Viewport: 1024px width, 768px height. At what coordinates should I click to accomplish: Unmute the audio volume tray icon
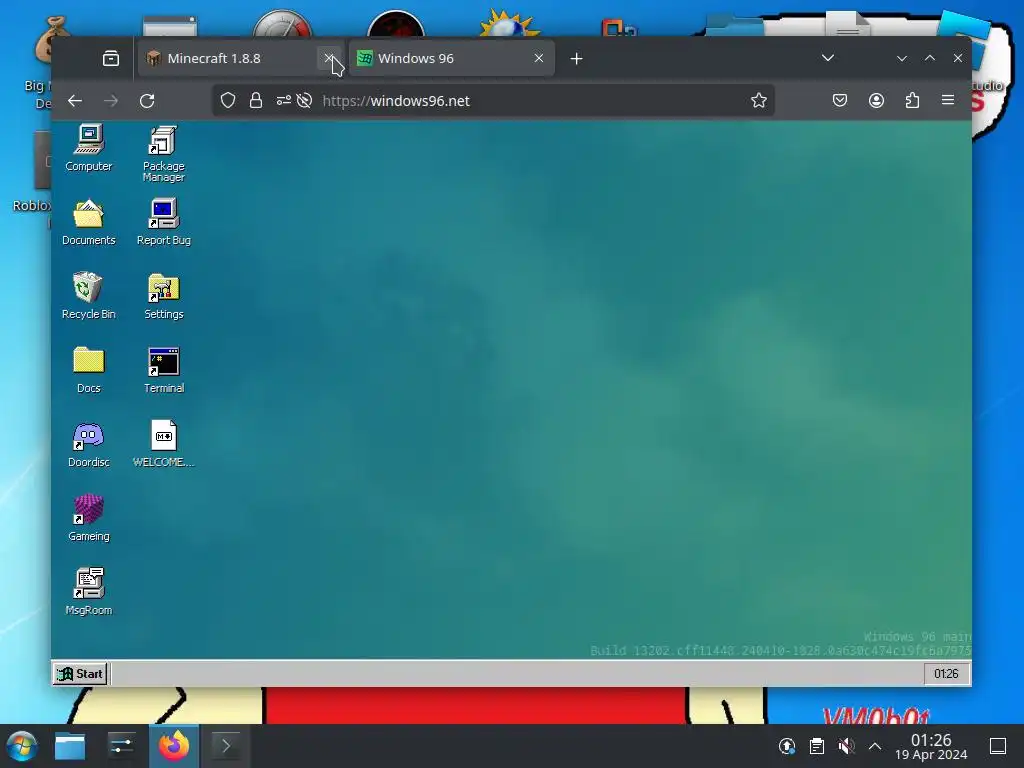[846, 746]
